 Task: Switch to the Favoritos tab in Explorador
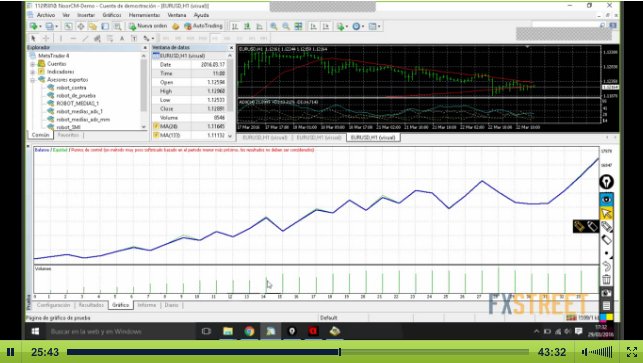click(x=68, y=135)
